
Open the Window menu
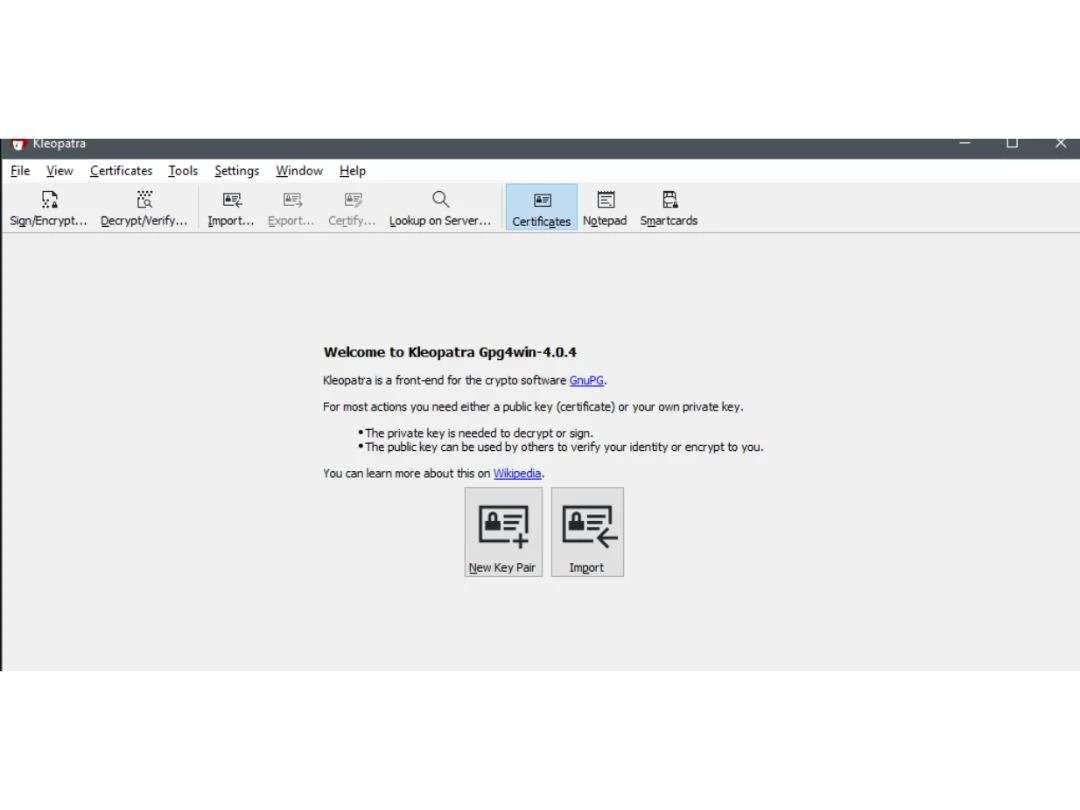(298, 170)
